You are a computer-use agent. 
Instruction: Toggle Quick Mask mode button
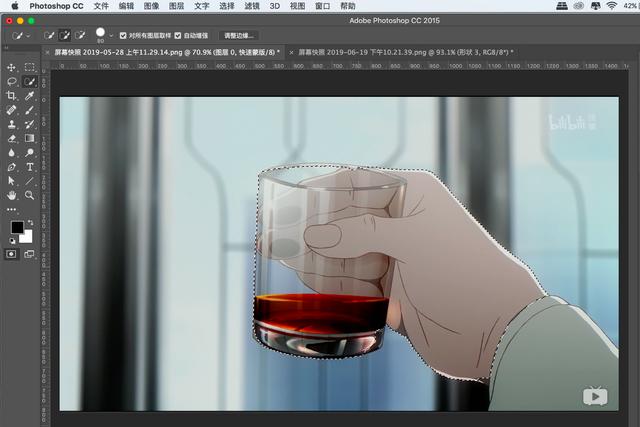pos(11,254)
